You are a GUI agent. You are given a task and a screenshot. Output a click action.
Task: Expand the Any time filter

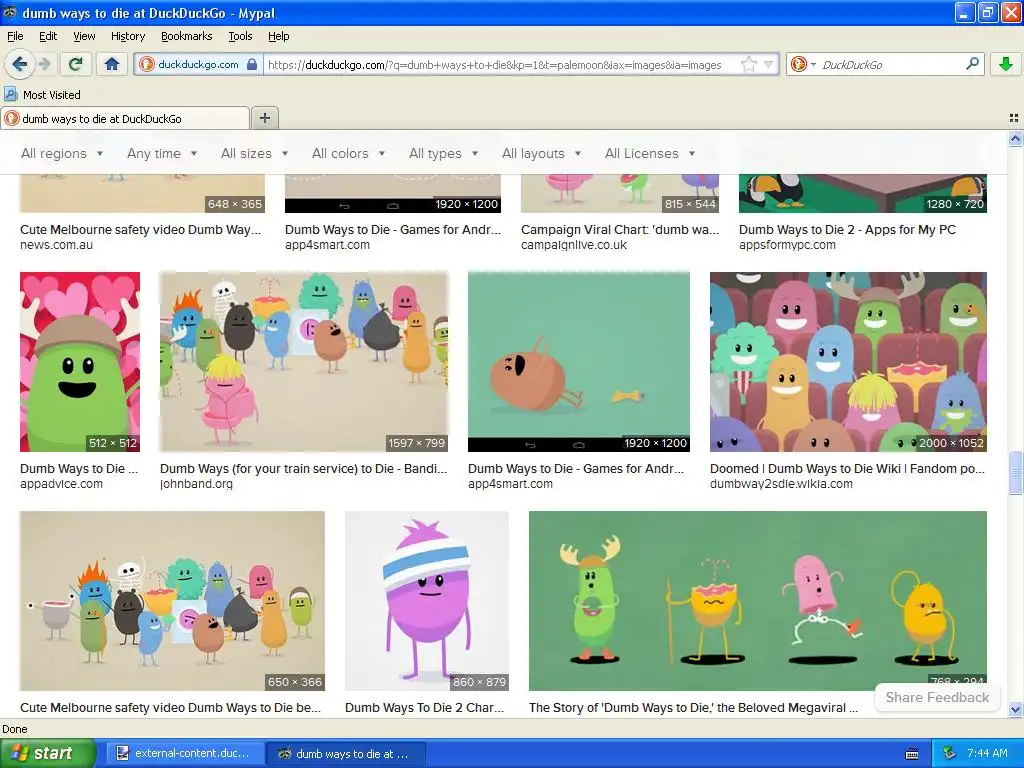coord(162,153)
